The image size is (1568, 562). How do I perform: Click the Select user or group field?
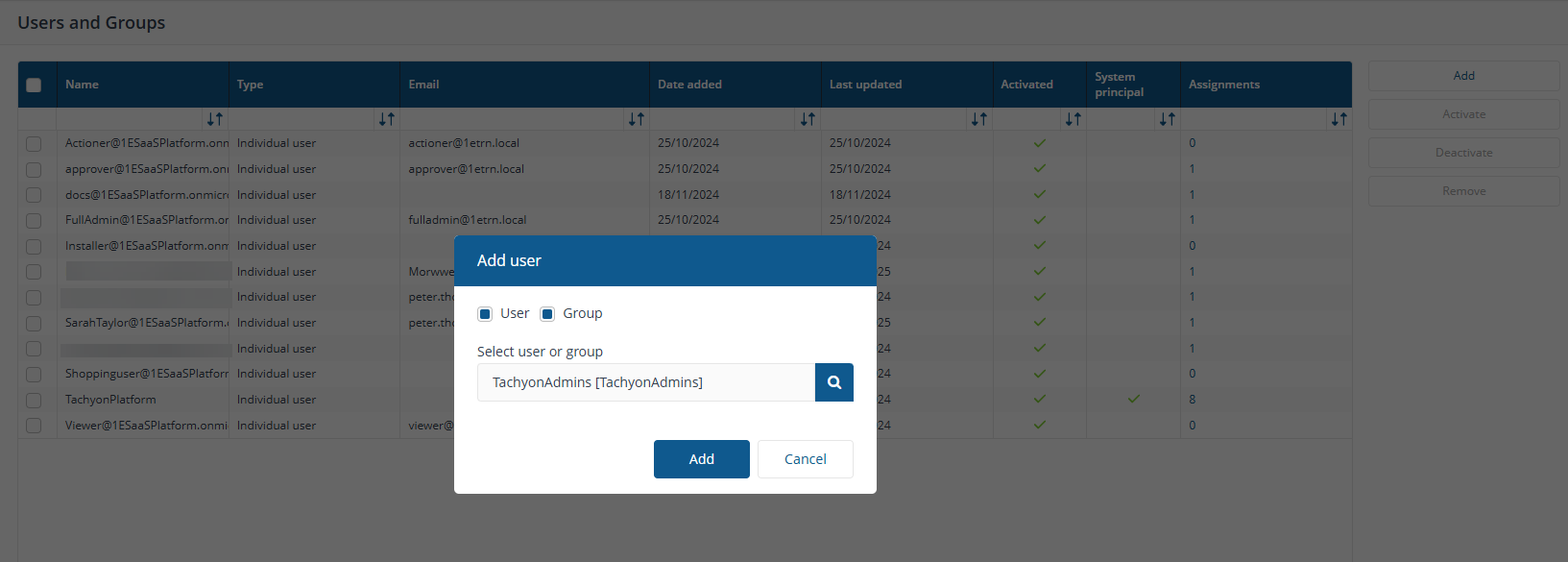point(645,382)
